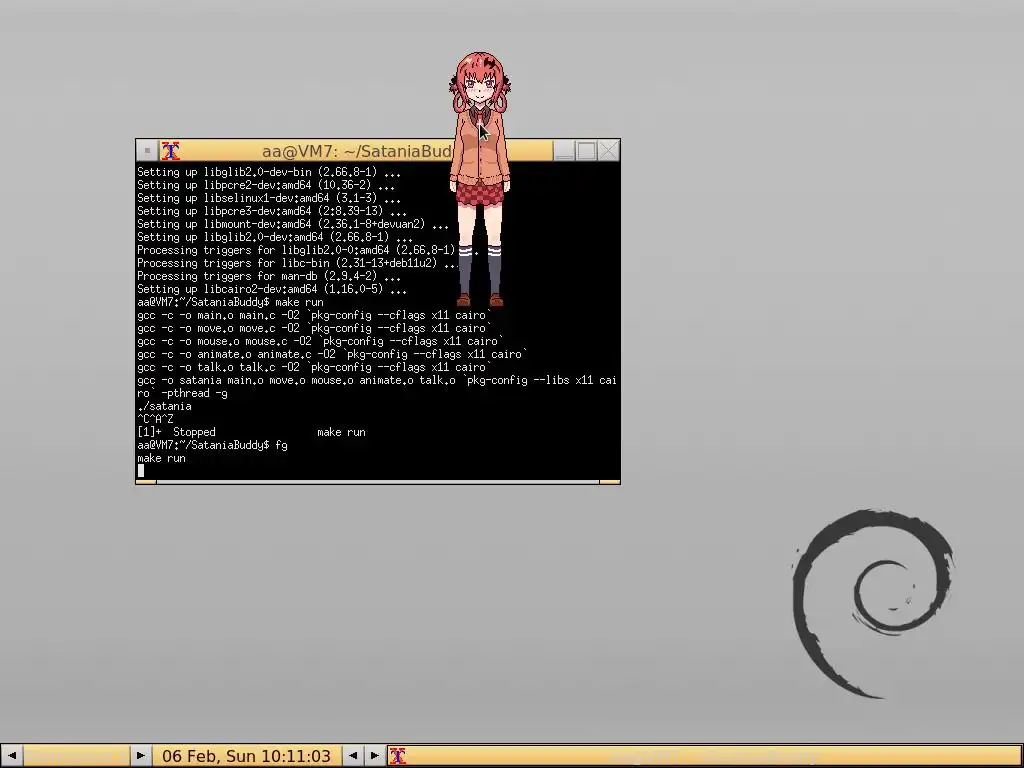
Task: Click the line 'Setting up libselinux1-dev:amd64'
Action: click(269, 199)
